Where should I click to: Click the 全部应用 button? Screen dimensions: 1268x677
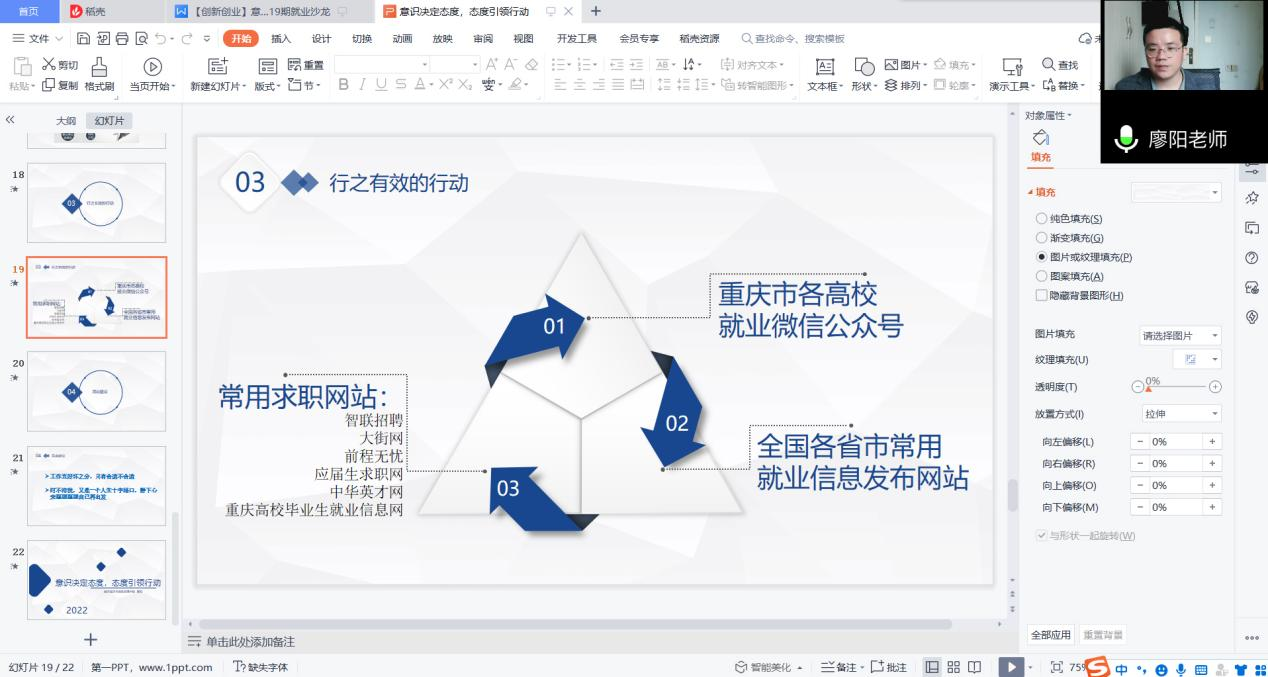click(1051, 635)
